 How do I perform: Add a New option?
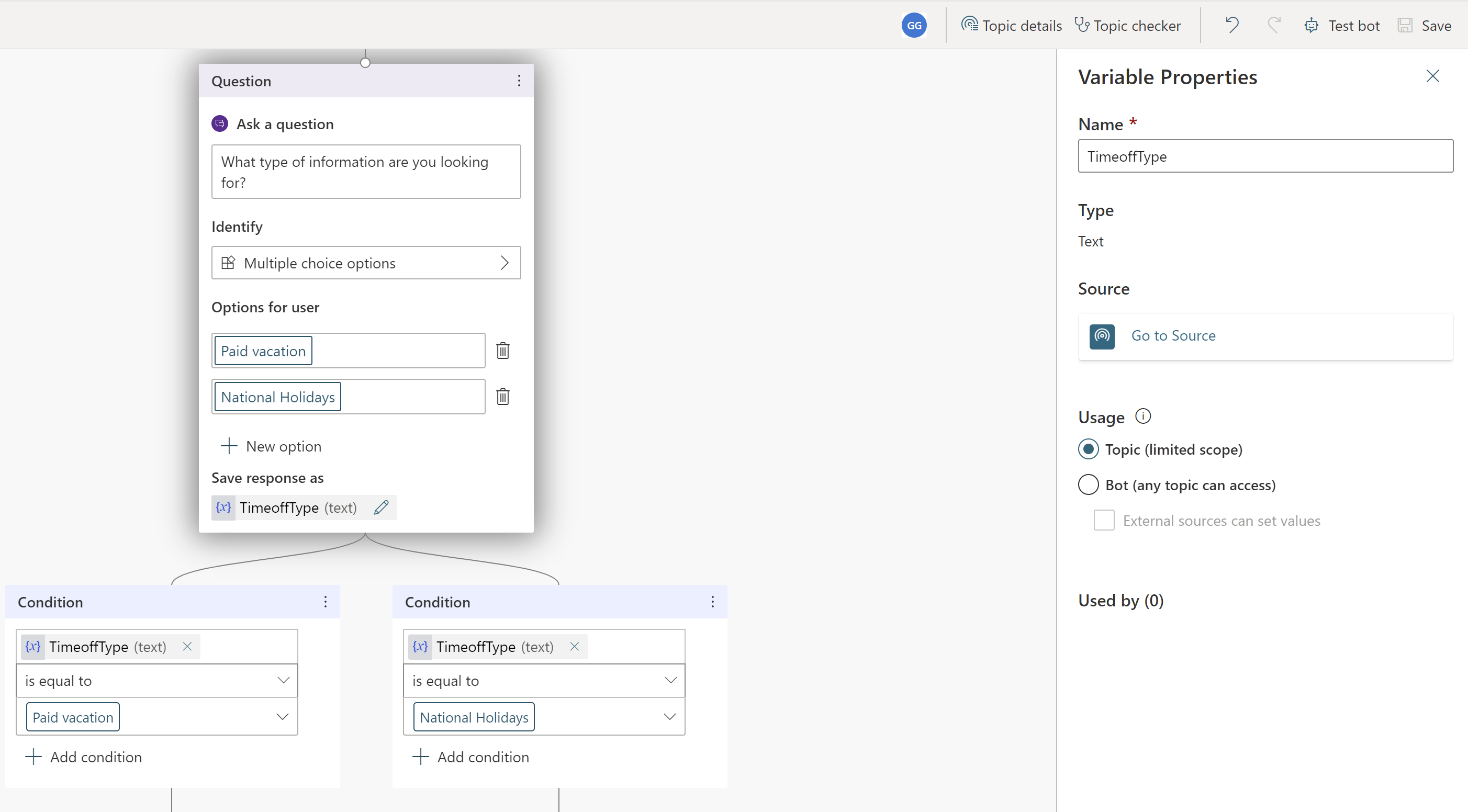[x=271, y=446]
